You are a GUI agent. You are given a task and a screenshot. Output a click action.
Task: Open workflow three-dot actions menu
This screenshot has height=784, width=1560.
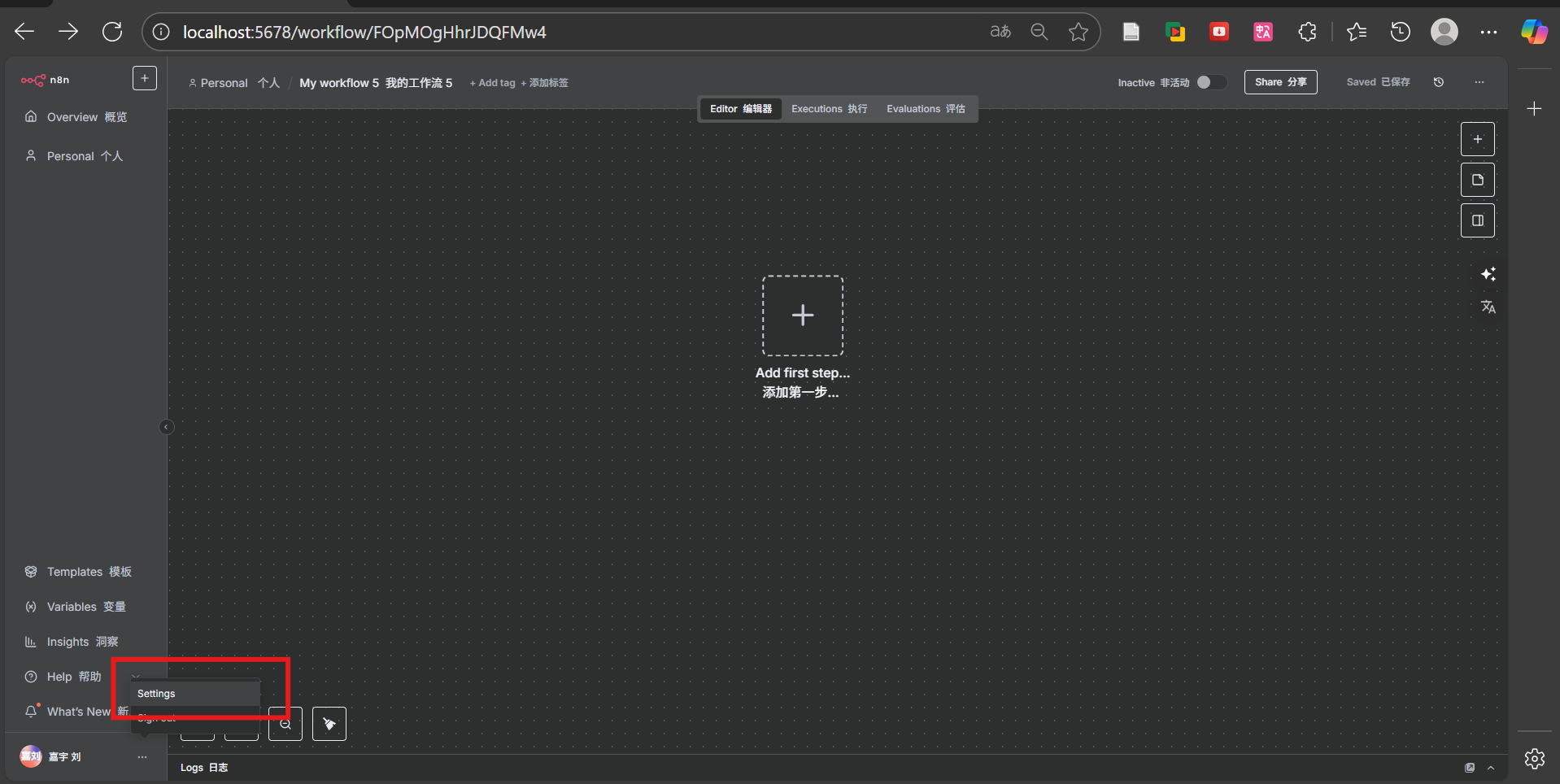pyautogui.click(x=1479, y=82)
